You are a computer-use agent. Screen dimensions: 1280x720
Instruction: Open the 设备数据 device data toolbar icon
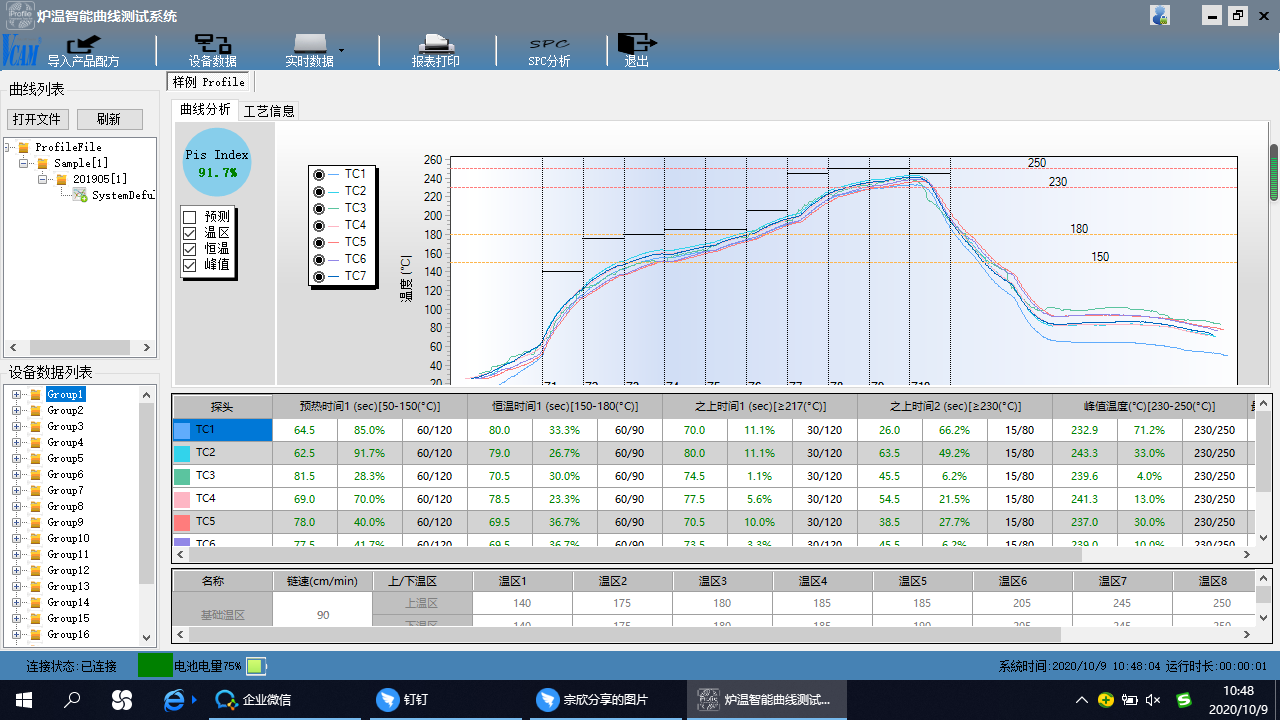(x=212, y=44)
